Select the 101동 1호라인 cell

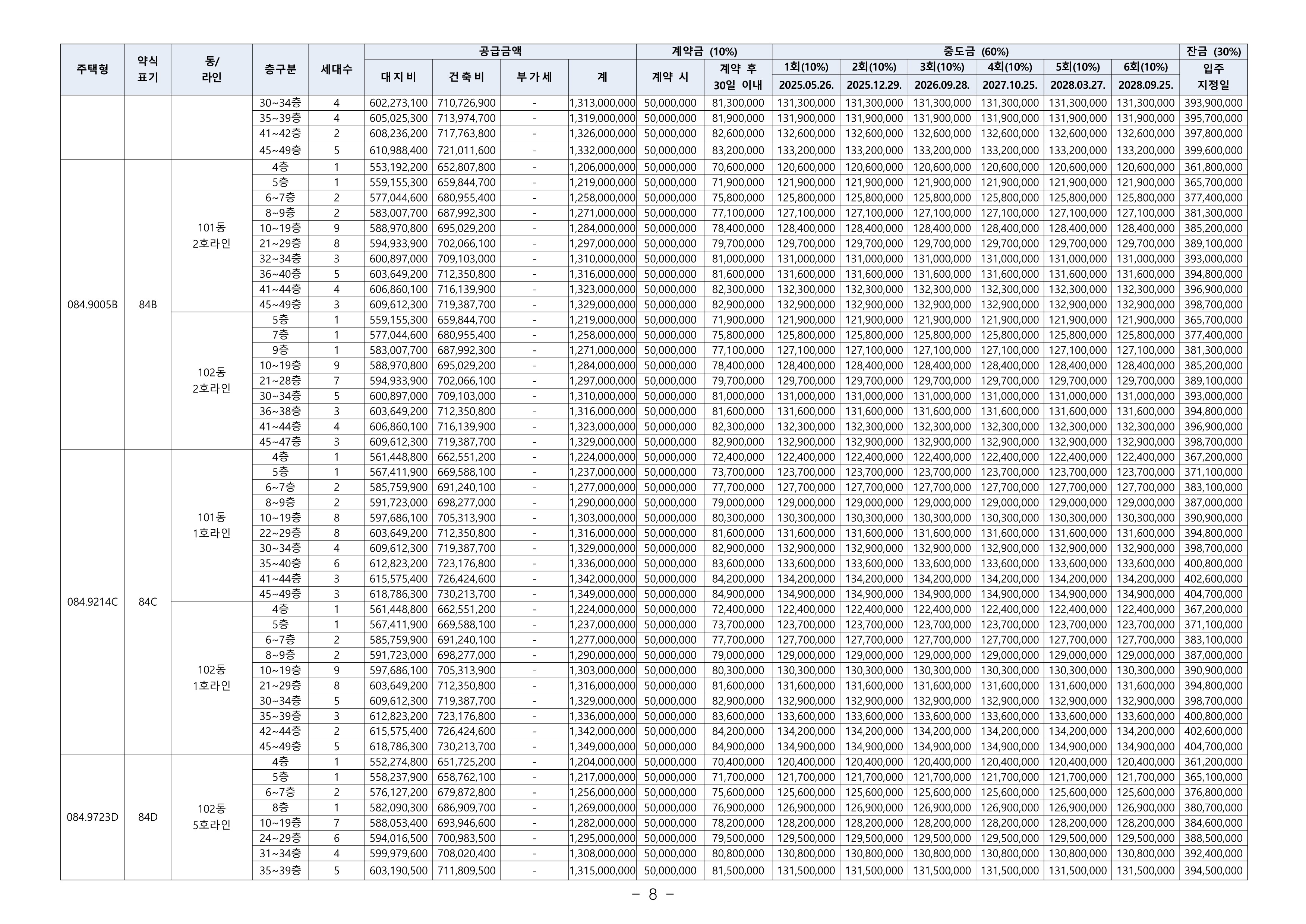[x=212, y=525]
